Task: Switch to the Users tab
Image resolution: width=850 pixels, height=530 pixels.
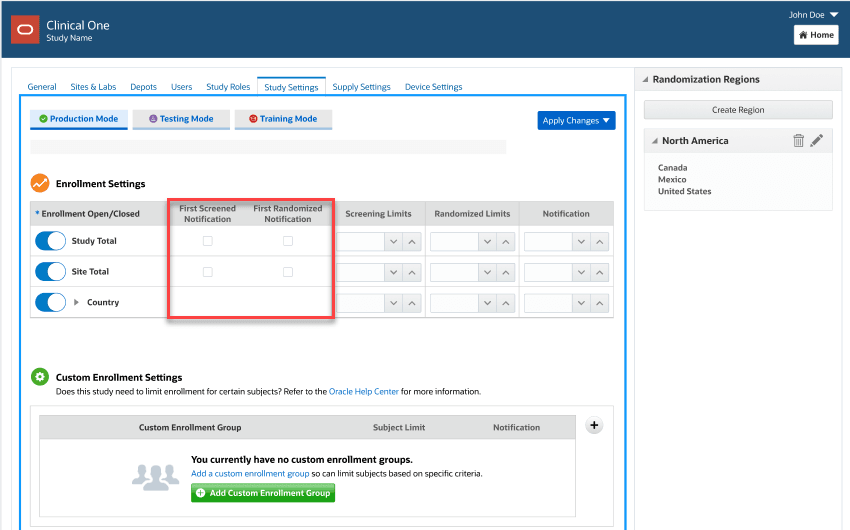Action: tap(182, 87)
